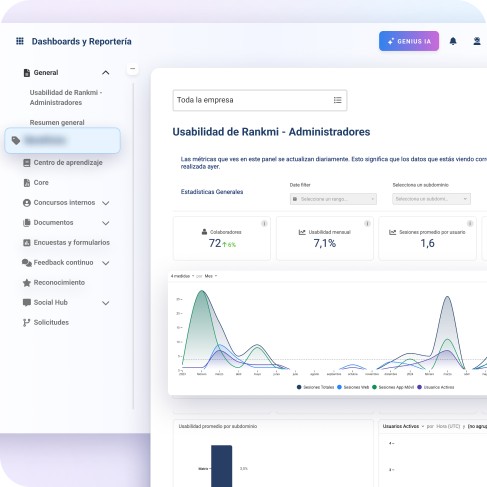Click the Encuestas y formularios icon
The width and height of the screenshot is (487, 487).
[x=27, y=243]
